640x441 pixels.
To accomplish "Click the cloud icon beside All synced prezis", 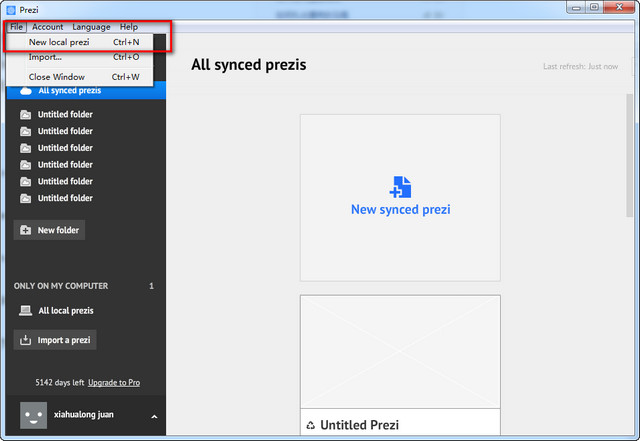I will pyautogui.click(x=26, y=91).
